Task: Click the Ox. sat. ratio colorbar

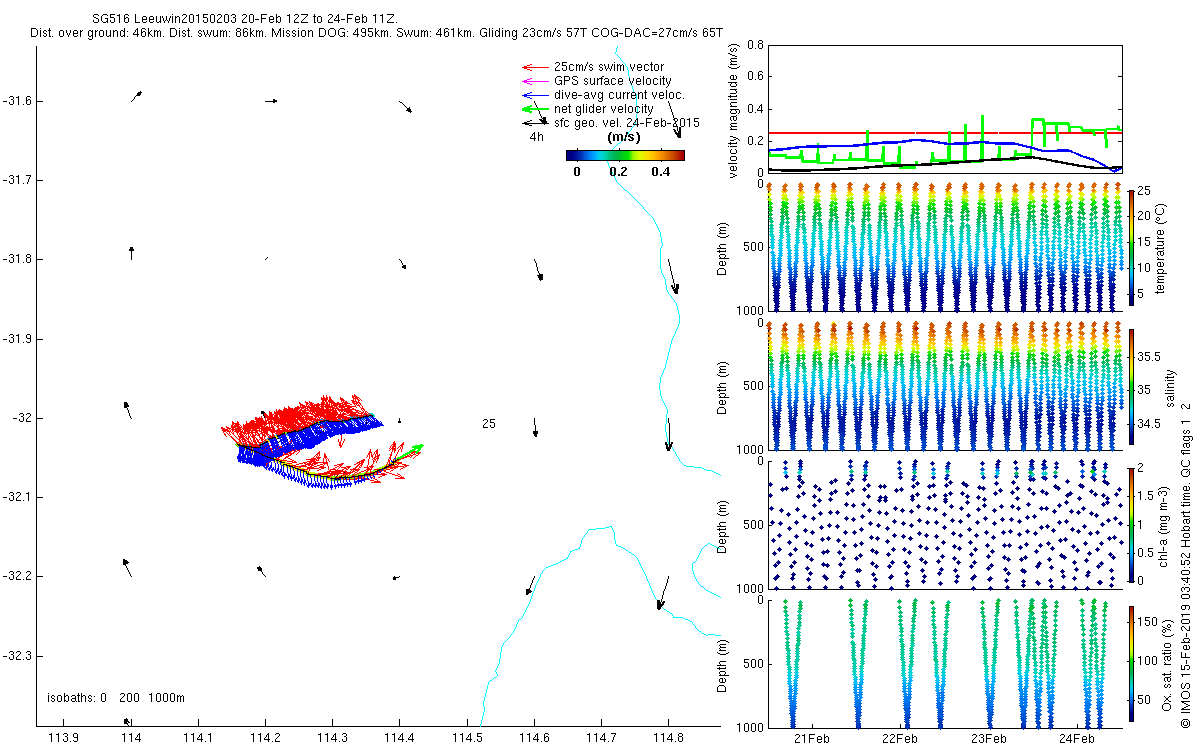Action: pos(1131,665)
